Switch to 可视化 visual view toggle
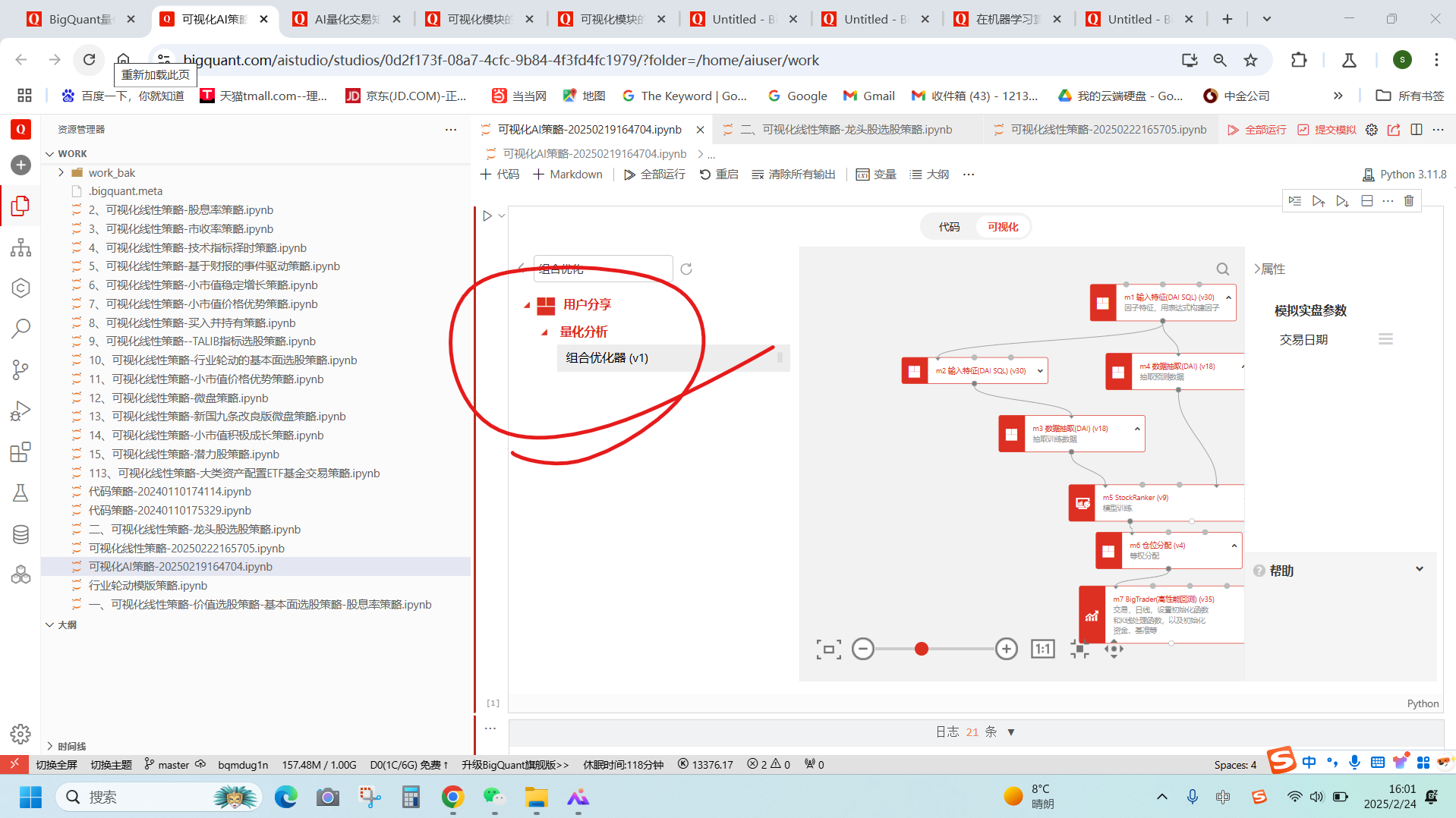 coord(1003,227)
